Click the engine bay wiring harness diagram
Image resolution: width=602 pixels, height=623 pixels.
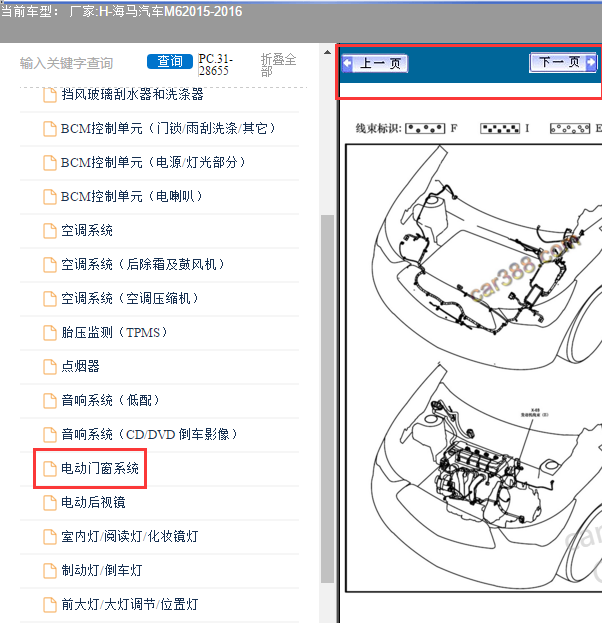point(474,368)
